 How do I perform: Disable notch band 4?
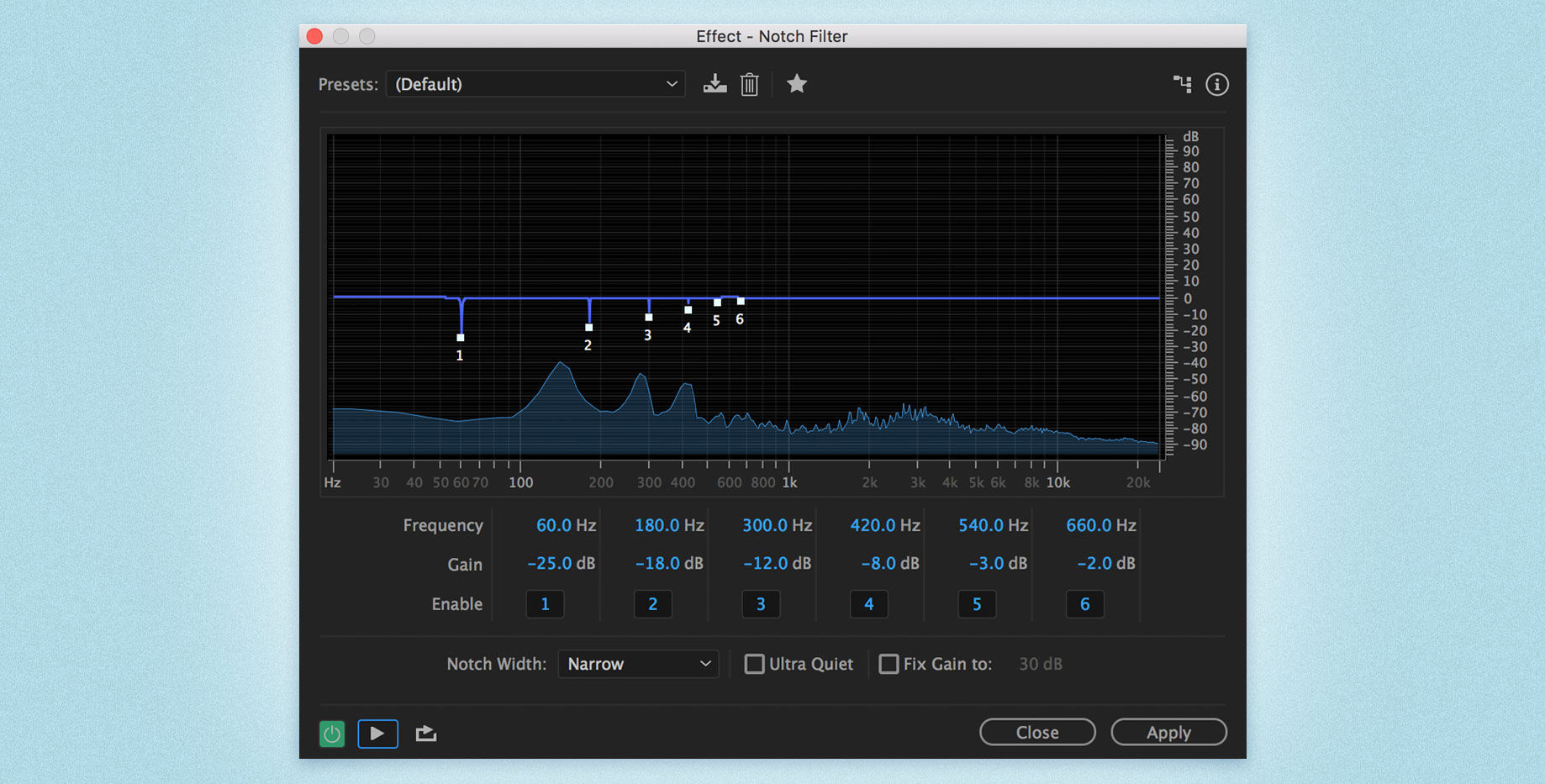point(868,603)
